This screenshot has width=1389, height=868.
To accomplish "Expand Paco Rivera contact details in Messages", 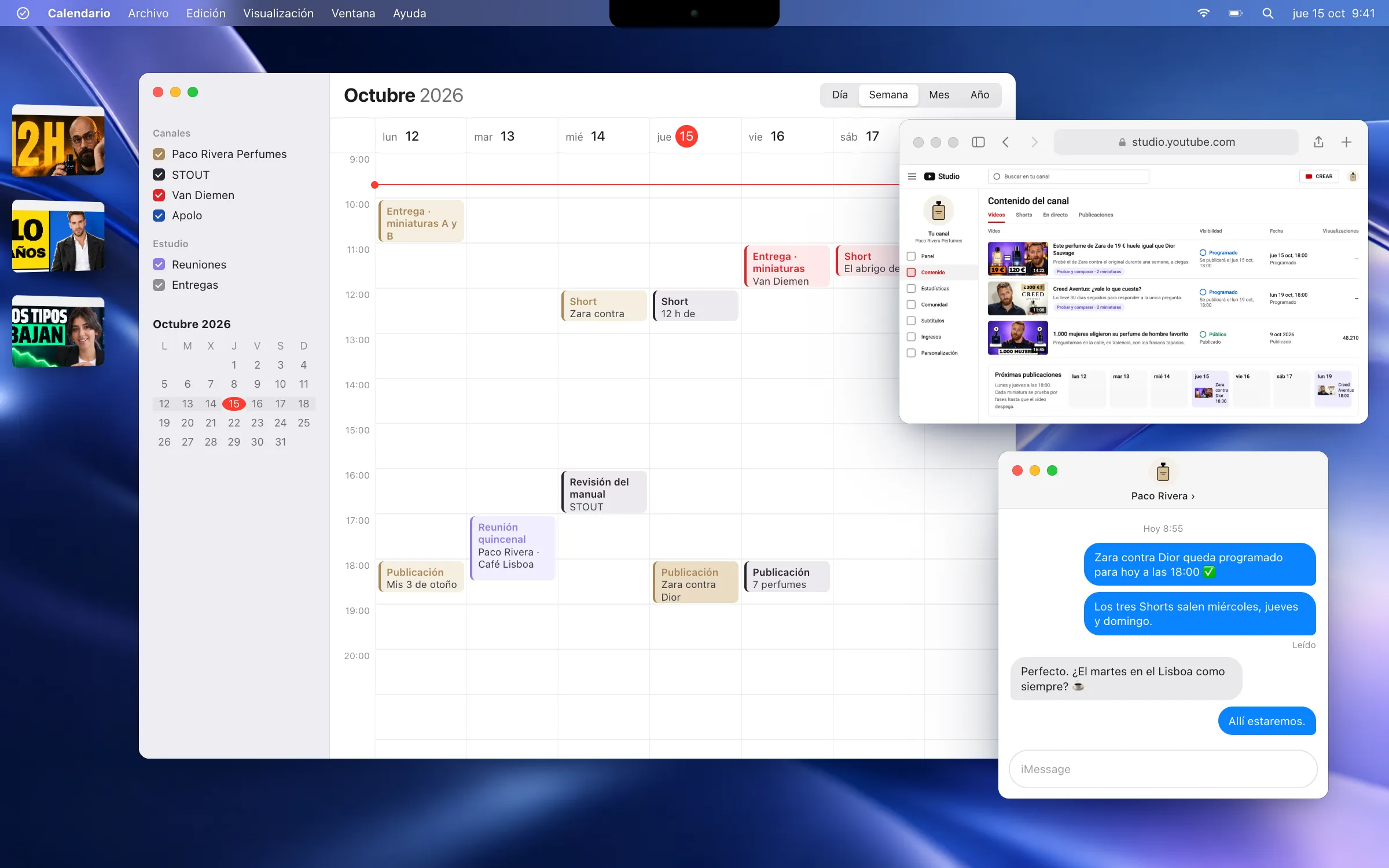I will point(1163,496).
